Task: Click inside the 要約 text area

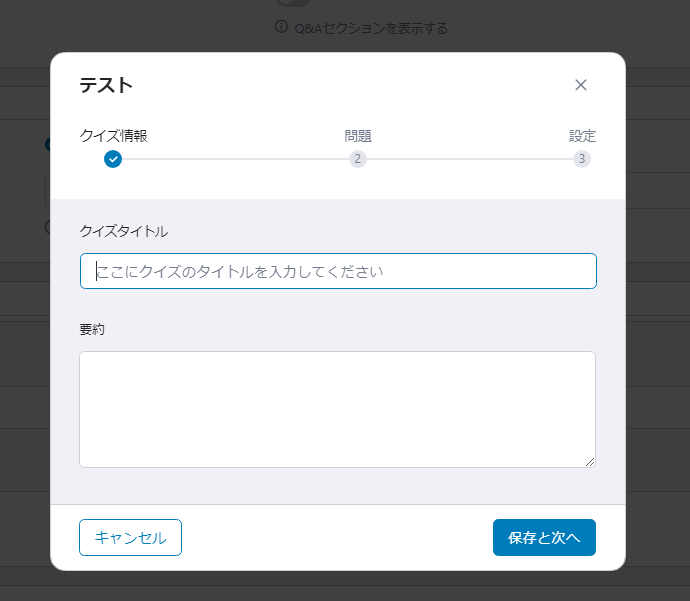Action: (x=338, y=409)
